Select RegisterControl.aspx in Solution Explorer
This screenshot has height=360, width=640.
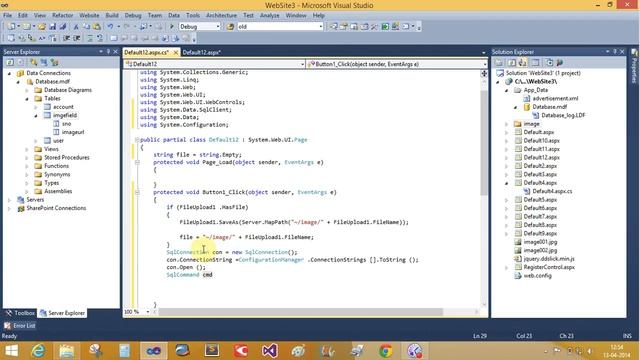click(549, 267)
